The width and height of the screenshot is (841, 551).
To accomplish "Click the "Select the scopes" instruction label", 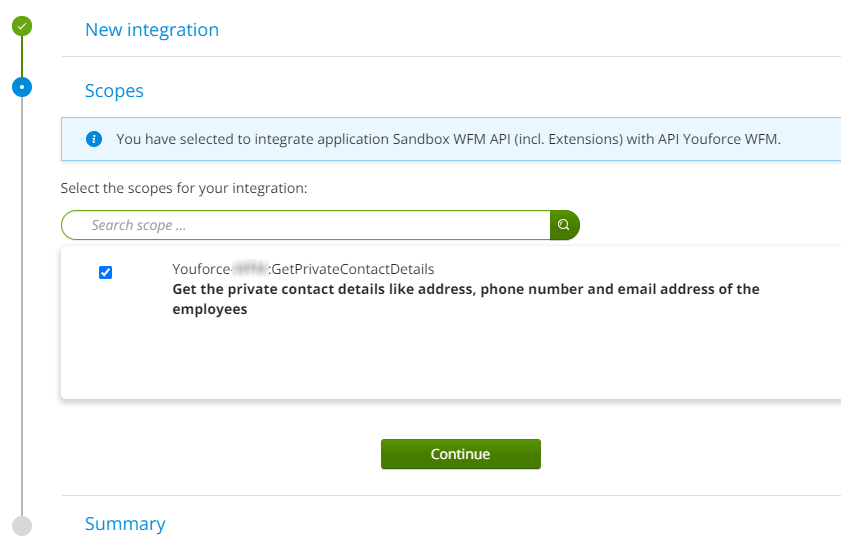I will click(183, 187).
